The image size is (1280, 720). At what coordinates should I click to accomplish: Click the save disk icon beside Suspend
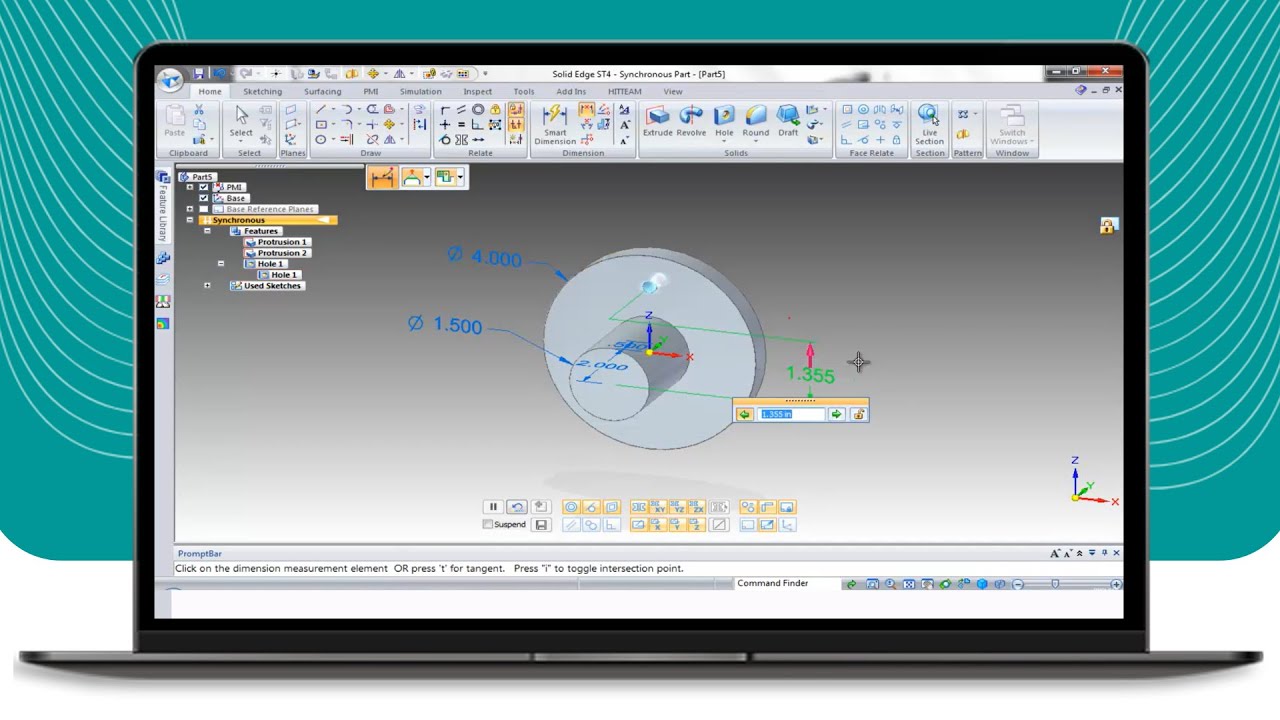[541, 525]
